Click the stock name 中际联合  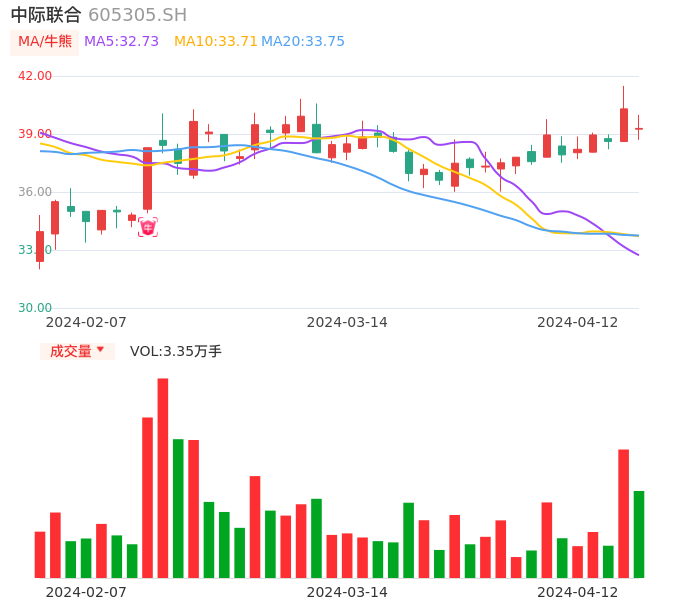point(46,15)
